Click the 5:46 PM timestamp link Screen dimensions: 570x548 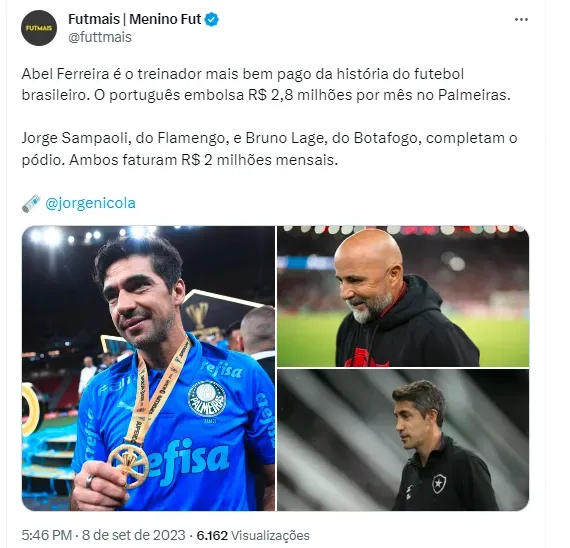click(x=47, y=535)
